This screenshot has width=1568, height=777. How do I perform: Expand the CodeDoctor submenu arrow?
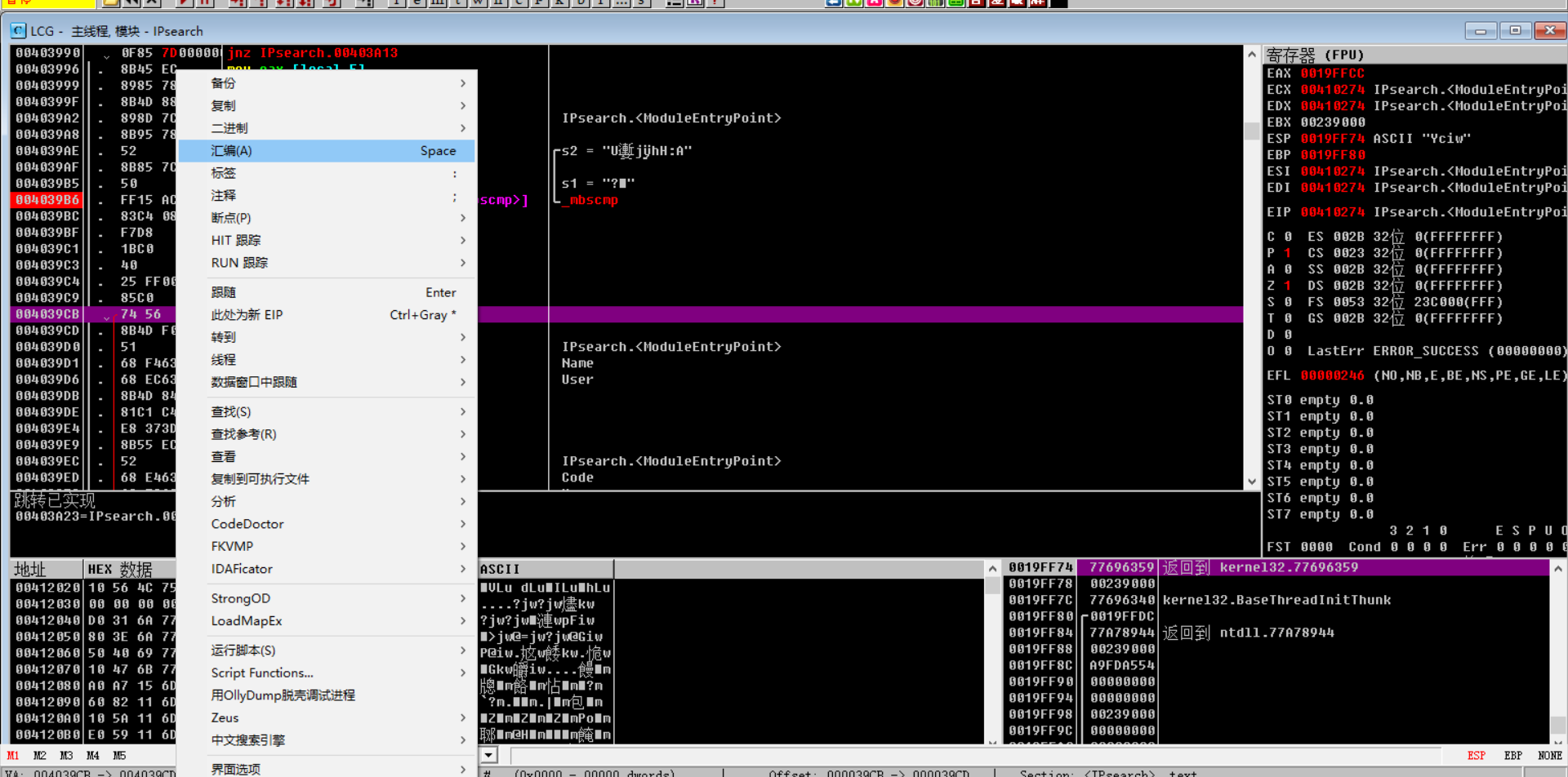[463, 524]
